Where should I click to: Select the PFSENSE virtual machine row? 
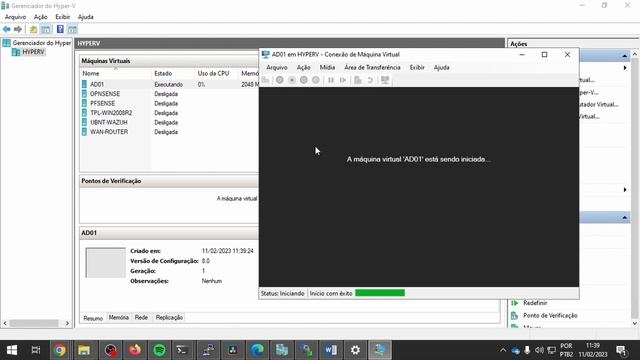(169, 103)
